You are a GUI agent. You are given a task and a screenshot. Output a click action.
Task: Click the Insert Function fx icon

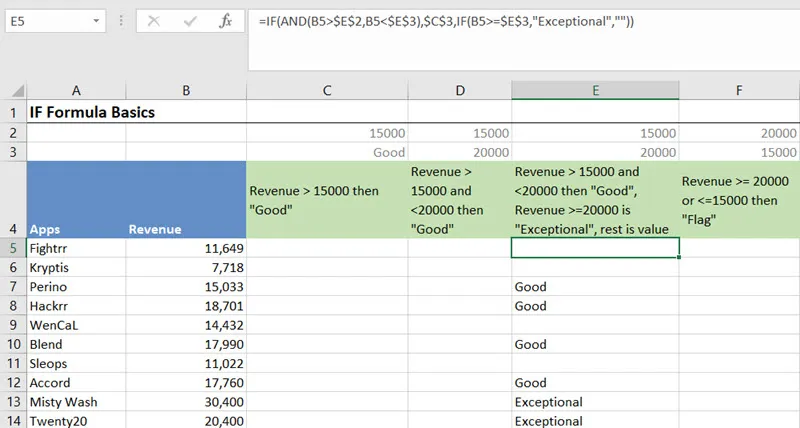point(226,21)
